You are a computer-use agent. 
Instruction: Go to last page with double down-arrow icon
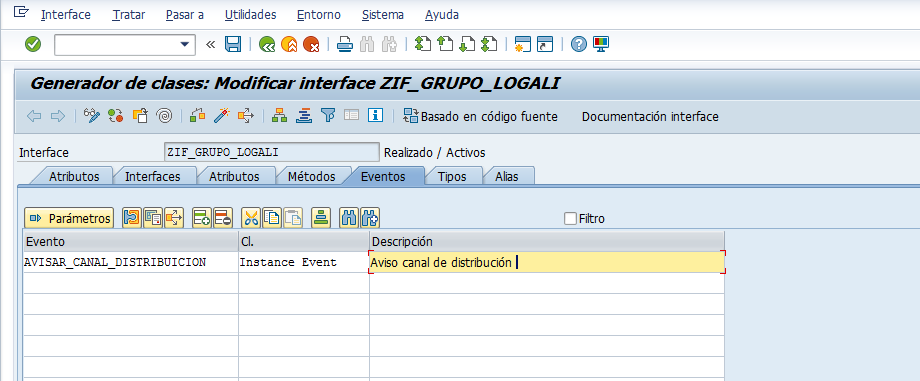point(489,44)
